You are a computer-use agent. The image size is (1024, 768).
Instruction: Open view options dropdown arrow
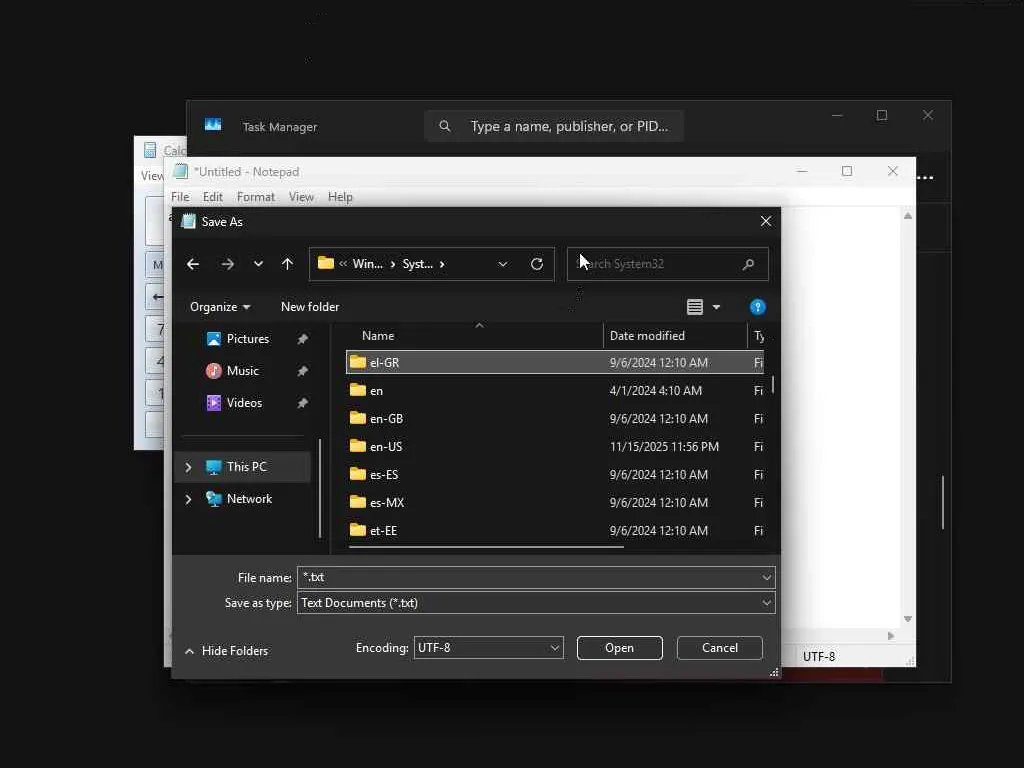click(x=716, y=307)
